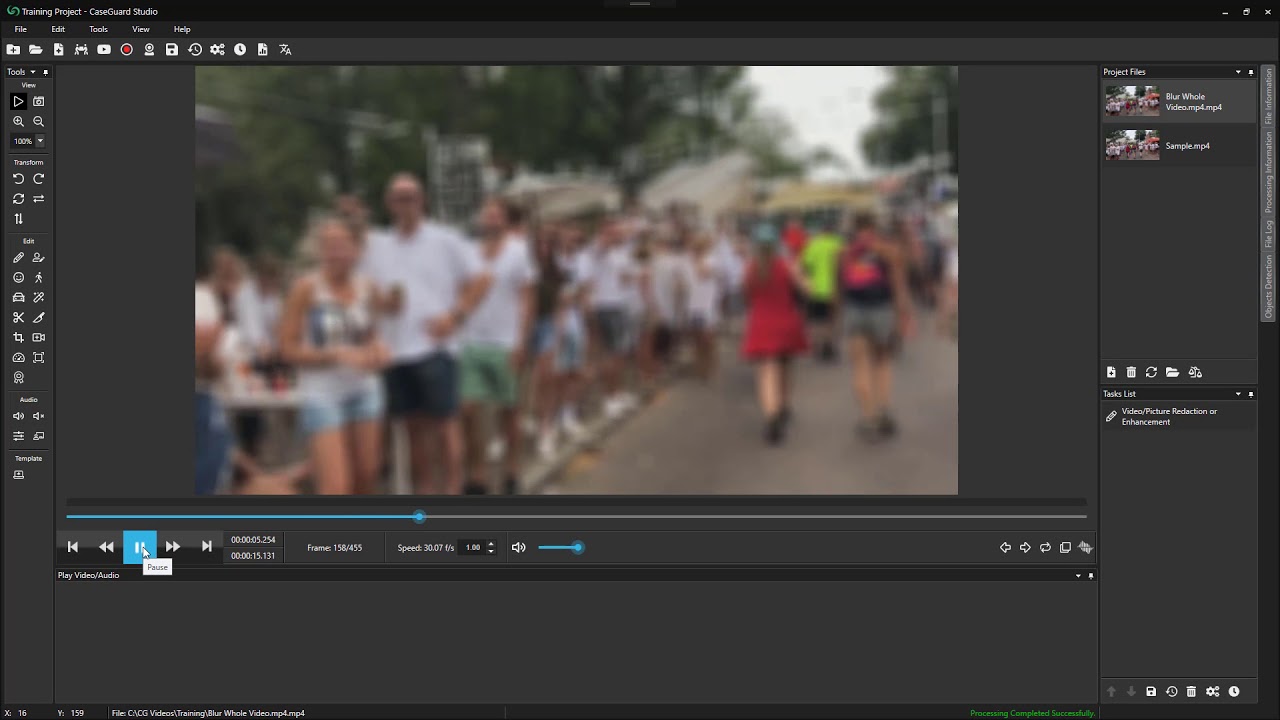
Task: Open the Help menu
Action: point(182,29)
